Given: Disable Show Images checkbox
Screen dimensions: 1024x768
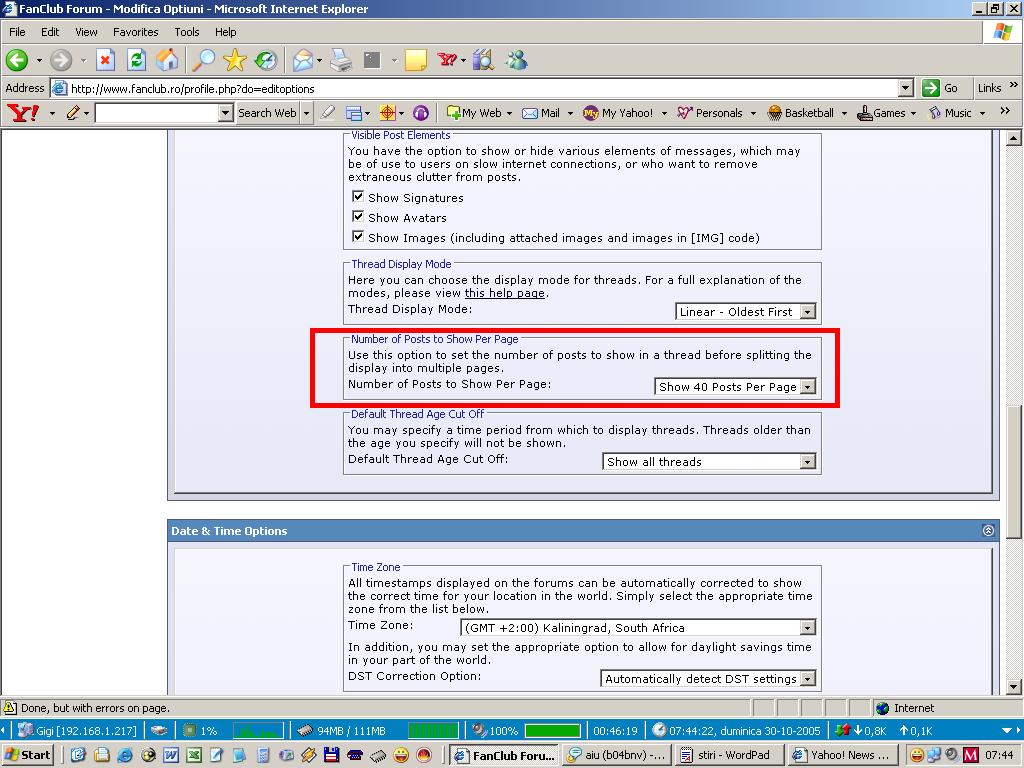Looking at the screenshot, I should pyautogui.click(x=358, y=237).
